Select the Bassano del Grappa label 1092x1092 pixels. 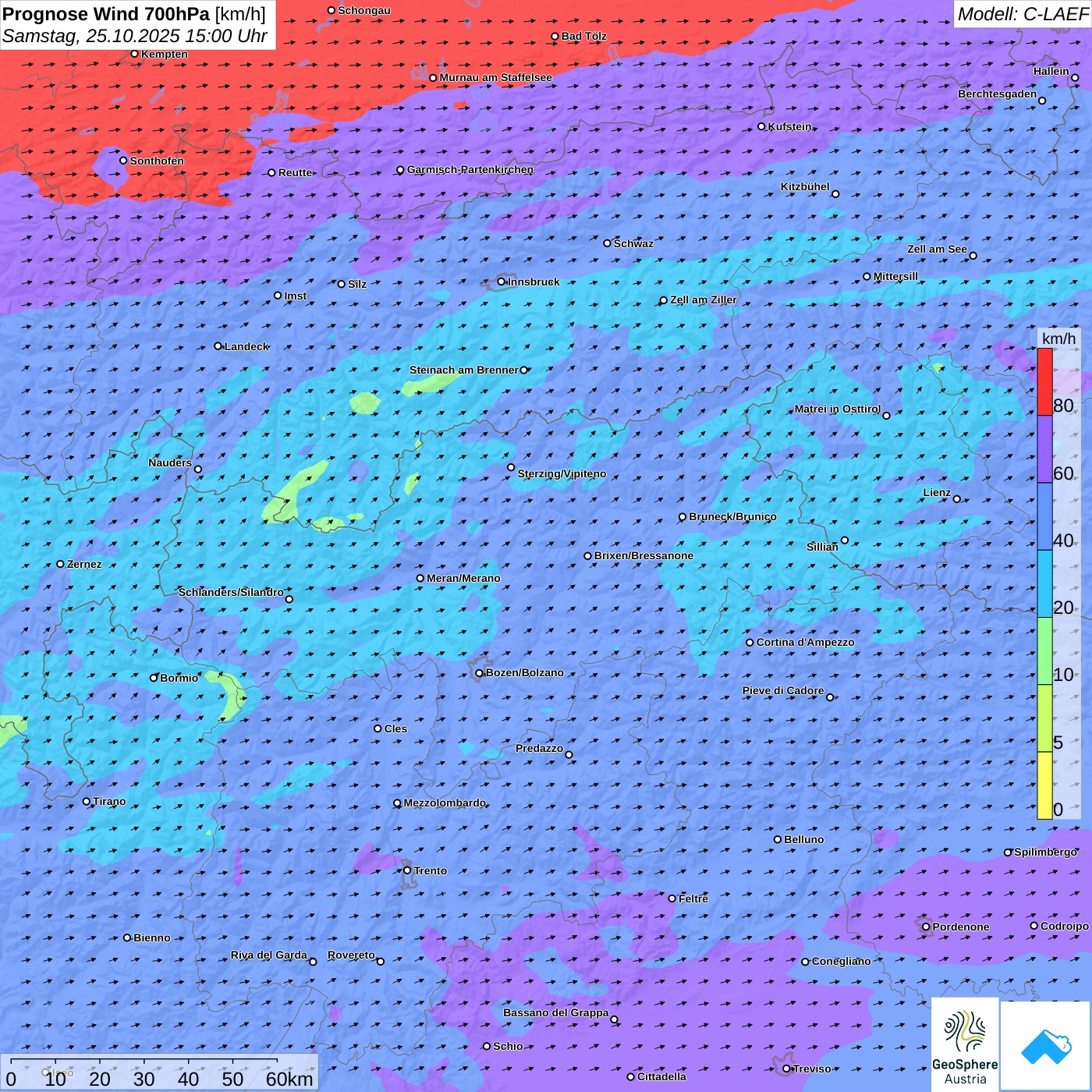point(556,1012)
